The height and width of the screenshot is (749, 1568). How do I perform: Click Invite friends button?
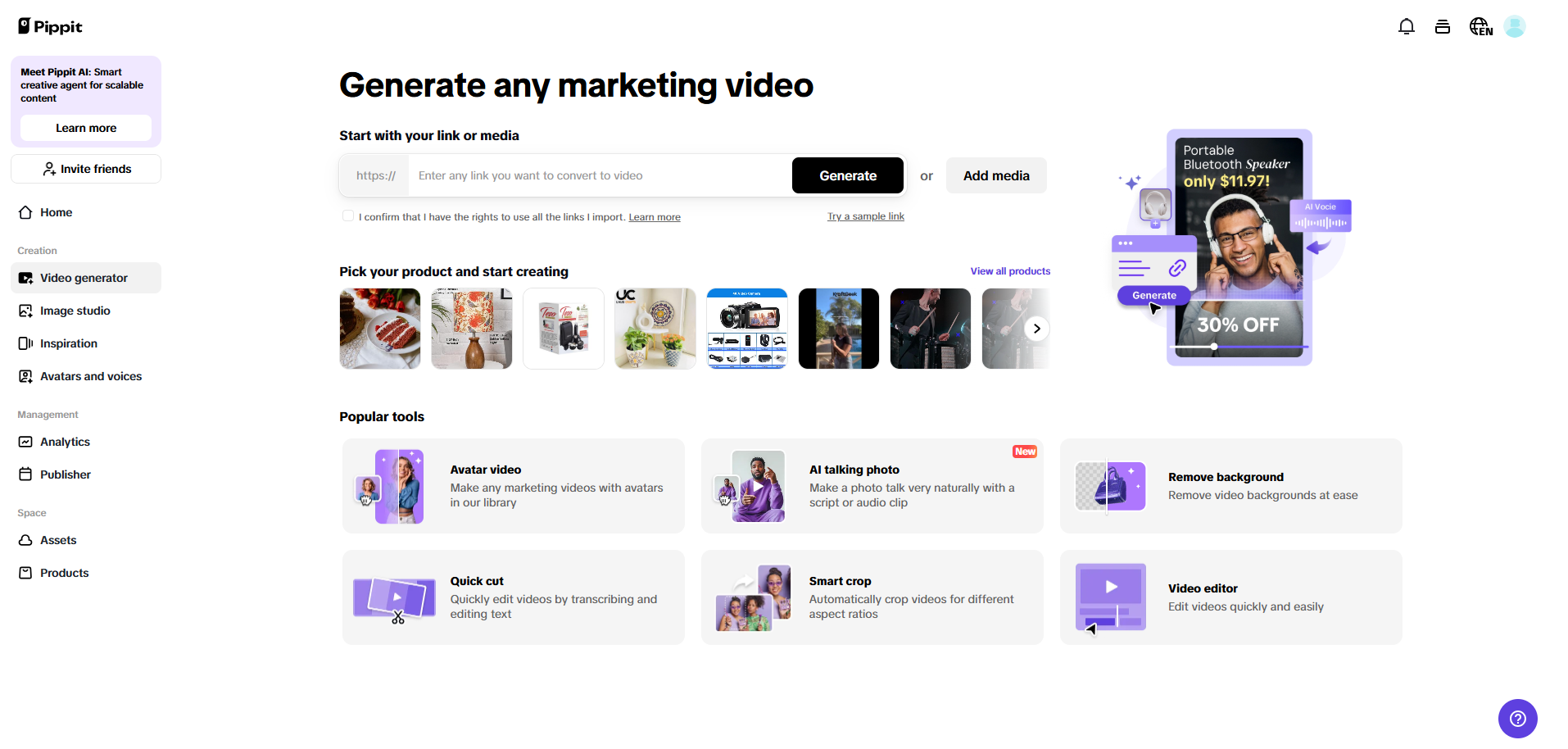[x=86, y=169]
